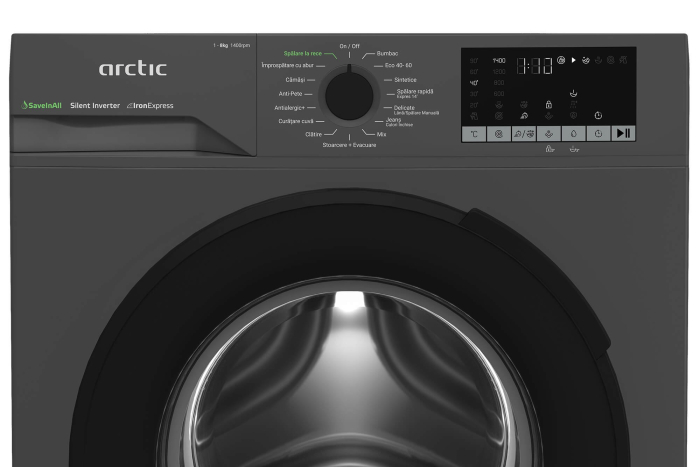Viewport: 700px width, 467px height.
Task: Click the program selector knob
Action: [x=349, y=96]
